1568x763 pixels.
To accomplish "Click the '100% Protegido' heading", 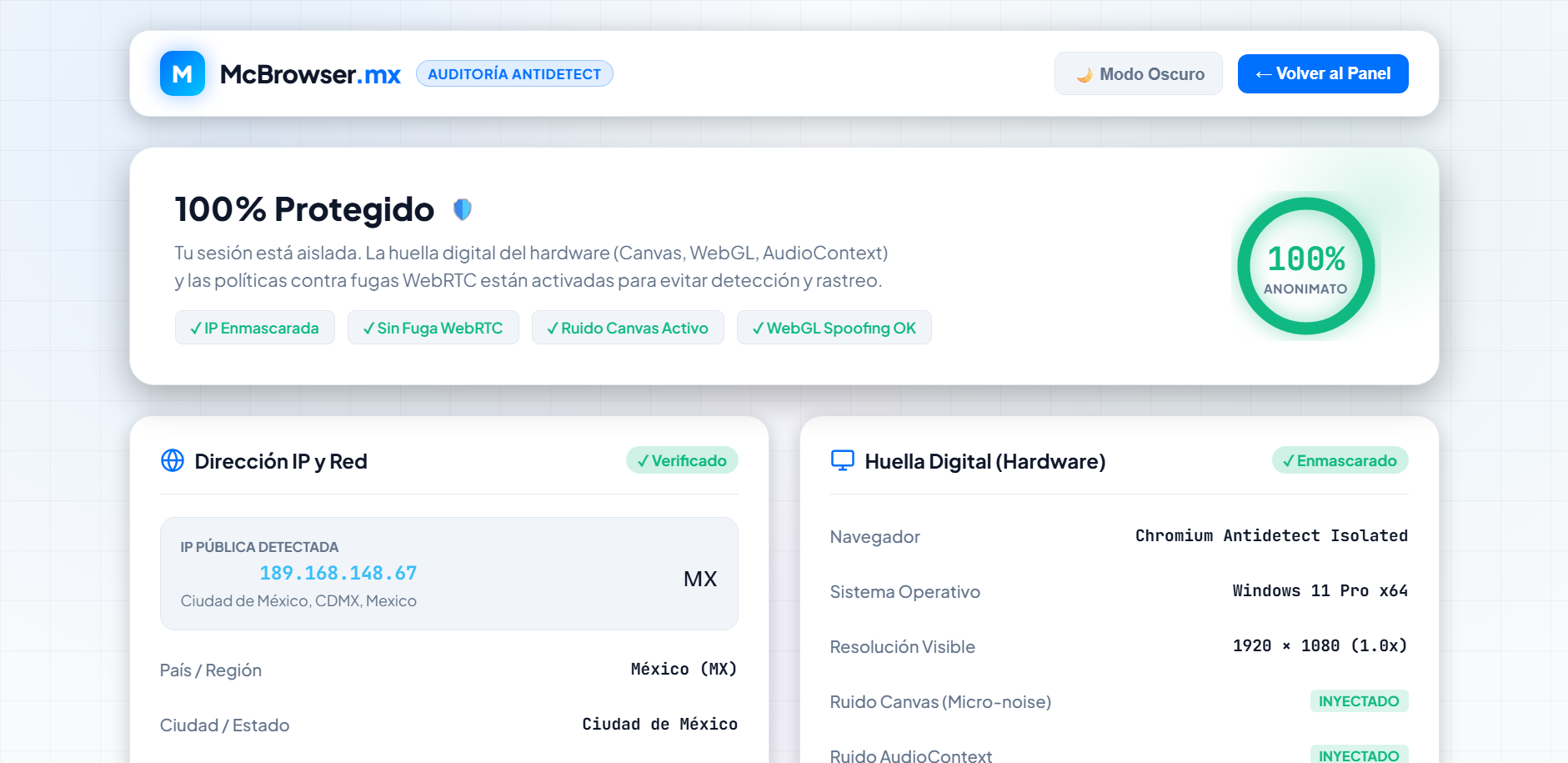I will pyautogui.click(x=304, y=209).
